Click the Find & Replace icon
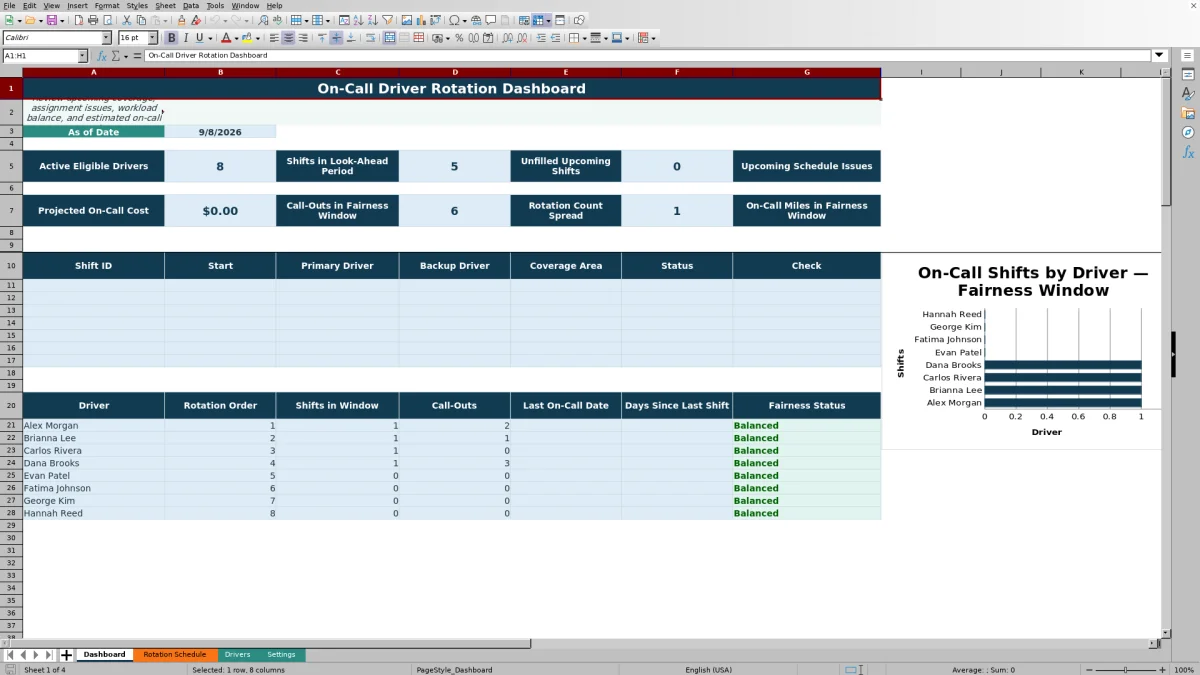Screen dimensions: 1200x675 point(262,20)
